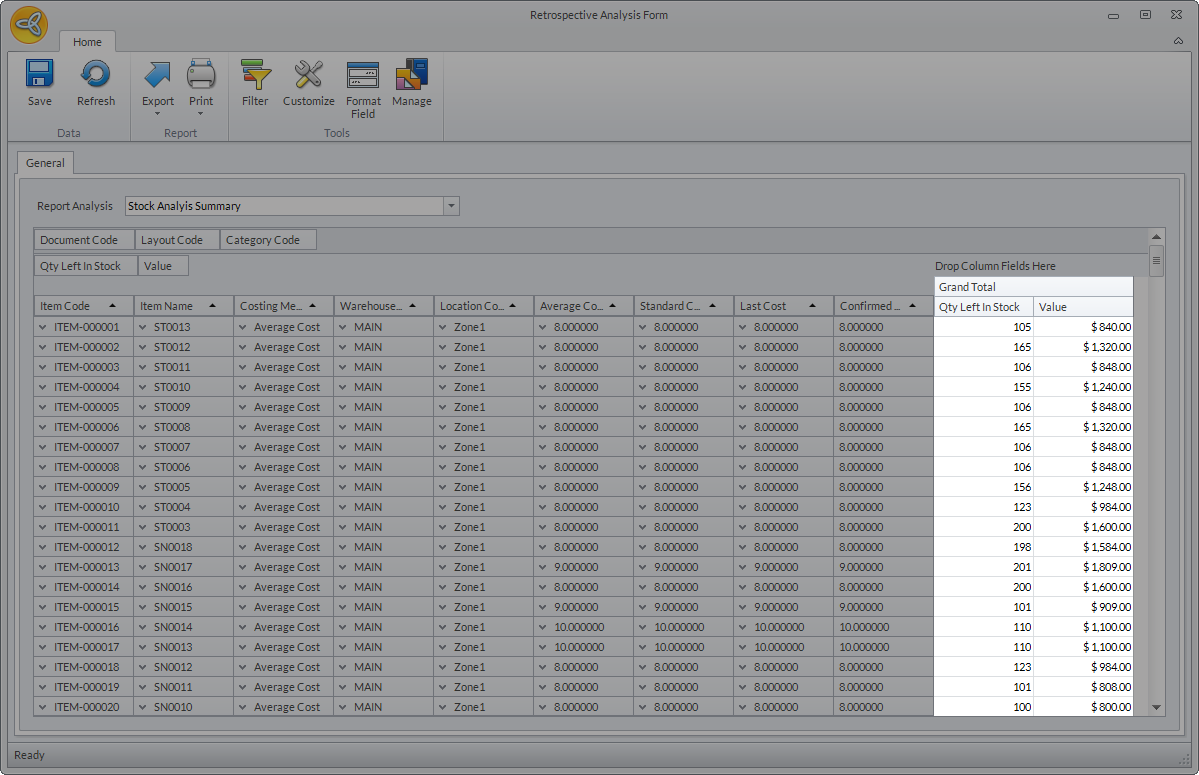Collapse the ribbon using the chevron

pos(1178,41)
